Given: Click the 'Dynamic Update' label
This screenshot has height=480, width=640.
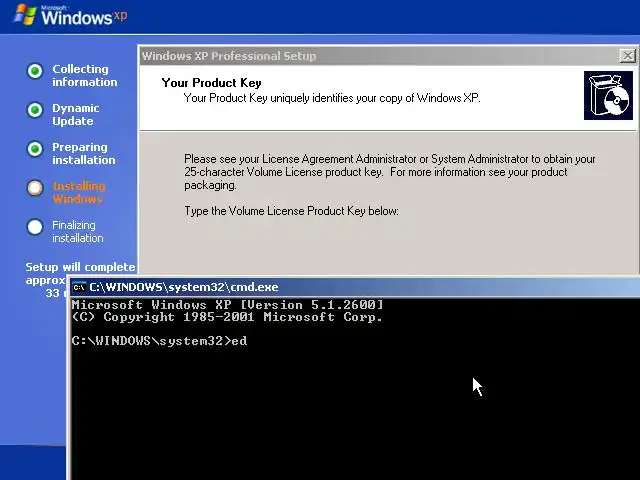Looking at the screenshot, I should pos(76,115).
